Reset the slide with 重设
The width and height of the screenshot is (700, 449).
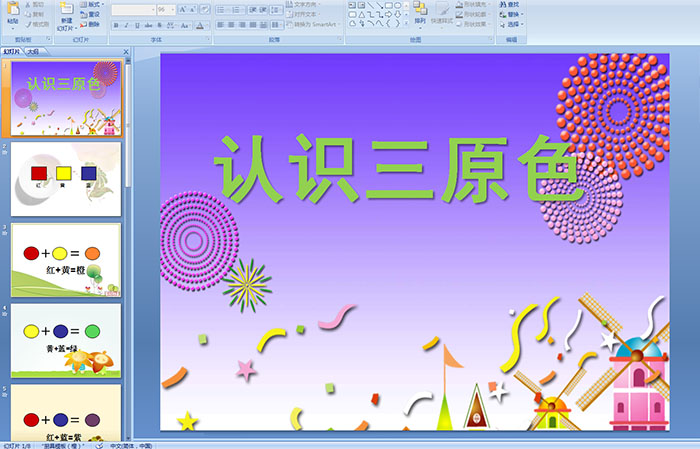[x=90, y=14]
